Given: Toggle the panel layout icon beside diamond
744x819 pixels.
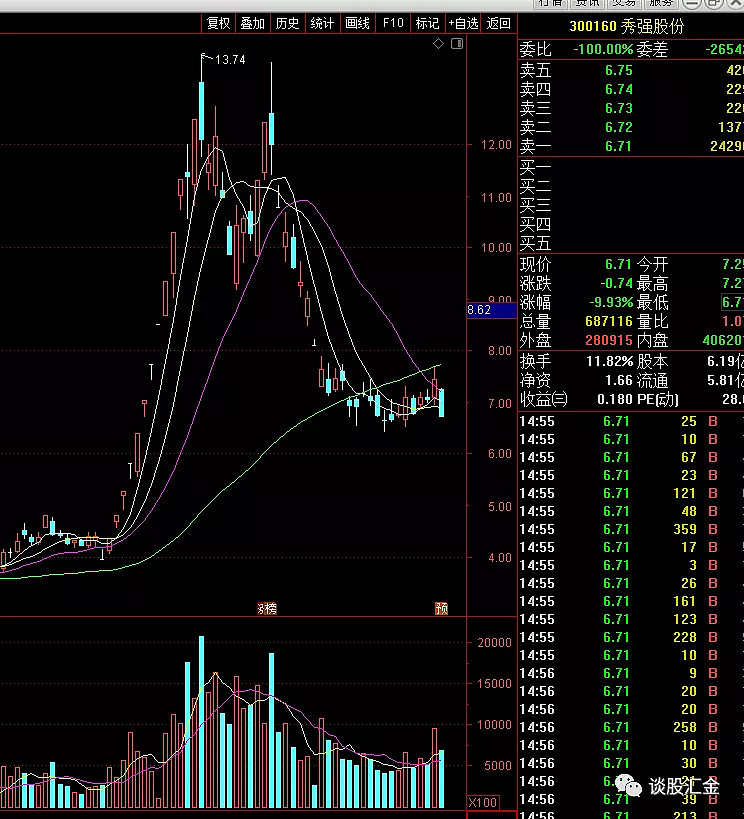Looking at the screenshot, I should [457, 45].
